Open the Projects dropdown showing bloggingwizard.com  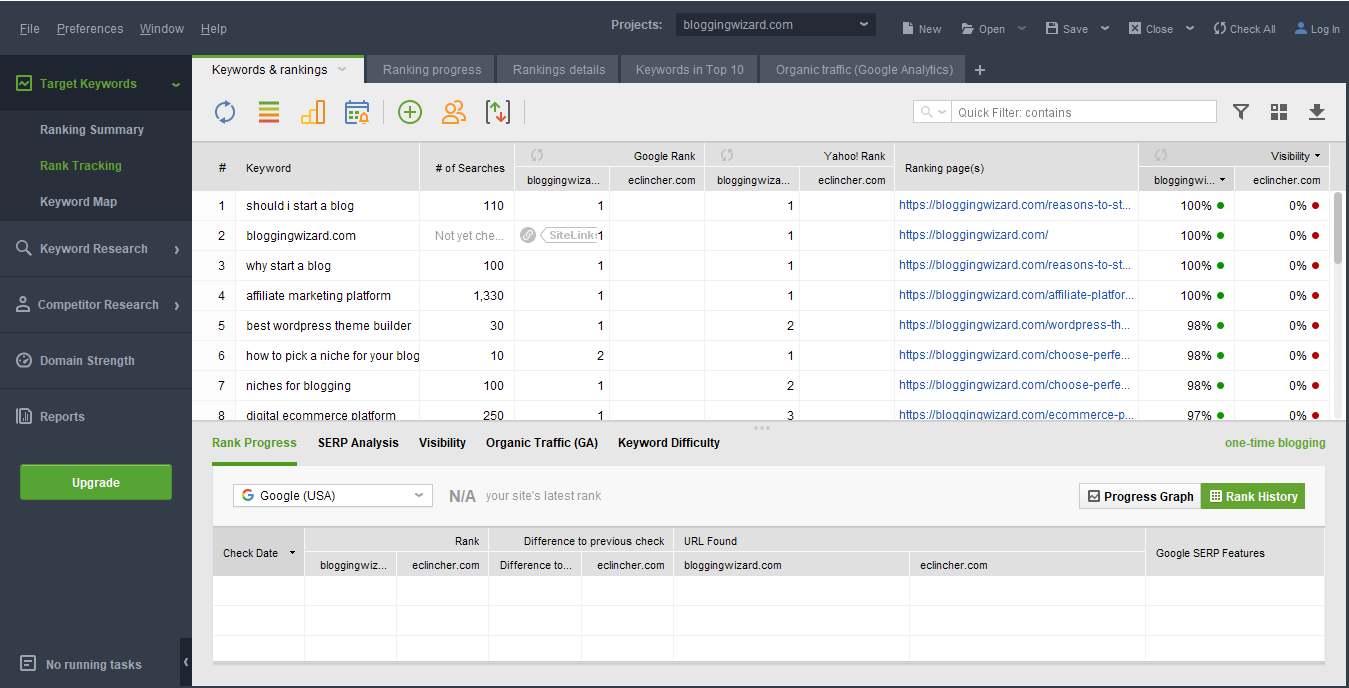click(775, 25)
